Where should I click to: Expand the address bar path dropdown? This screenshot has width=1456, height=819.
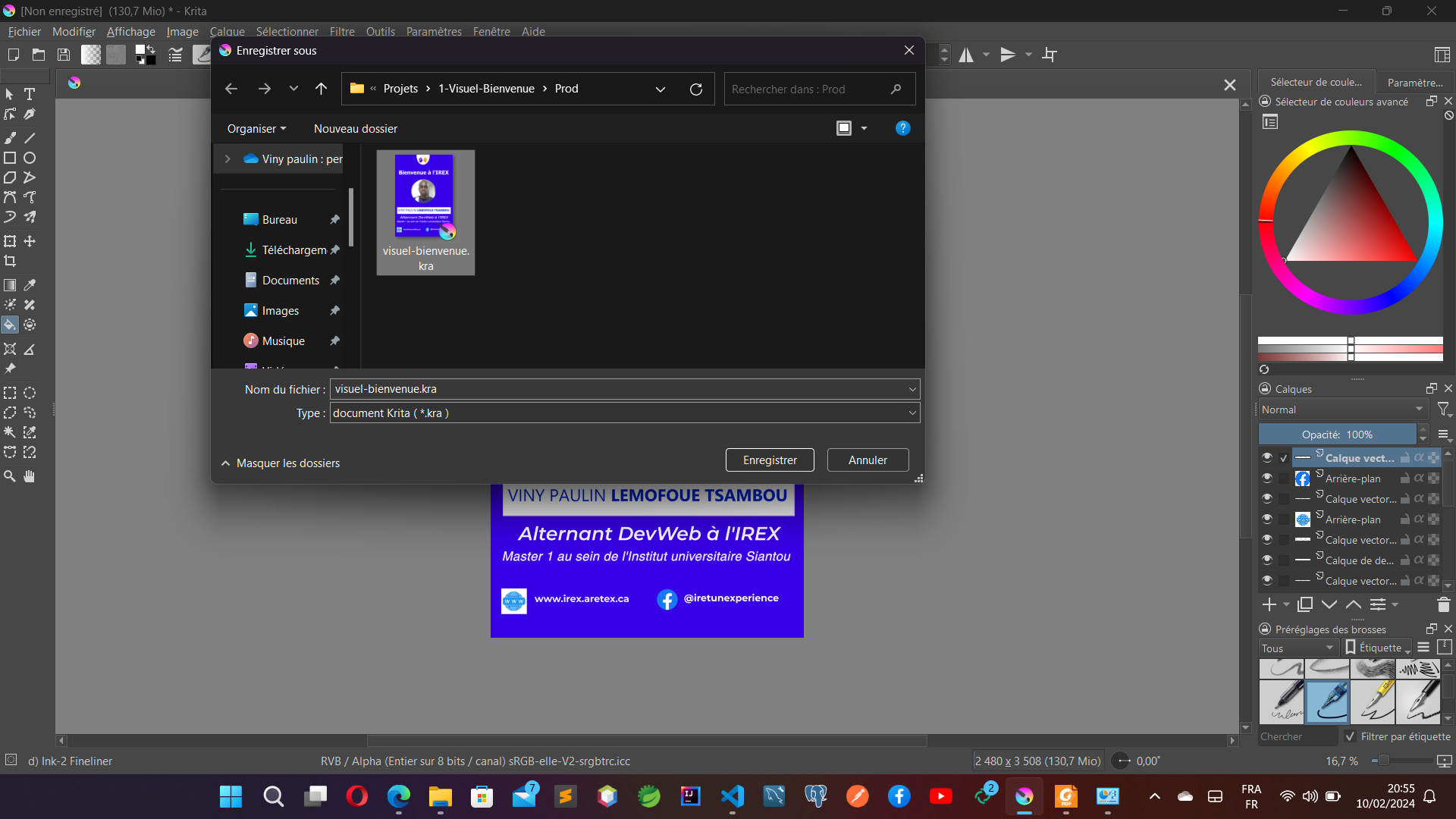coord(661,89)
